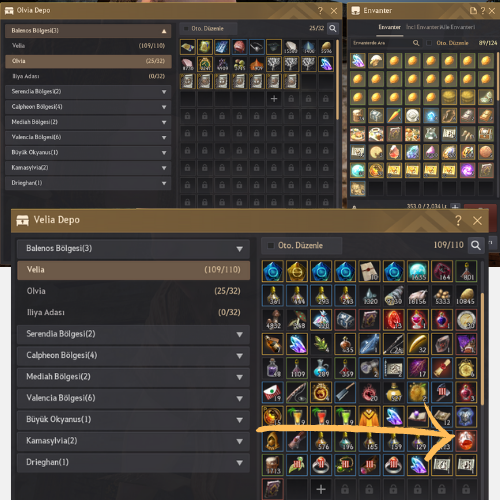Viewport: 500px width, 500px height.
Task: Enable Oto. Düzenle checkbox in Velia Depo
Action: (271, 246)
